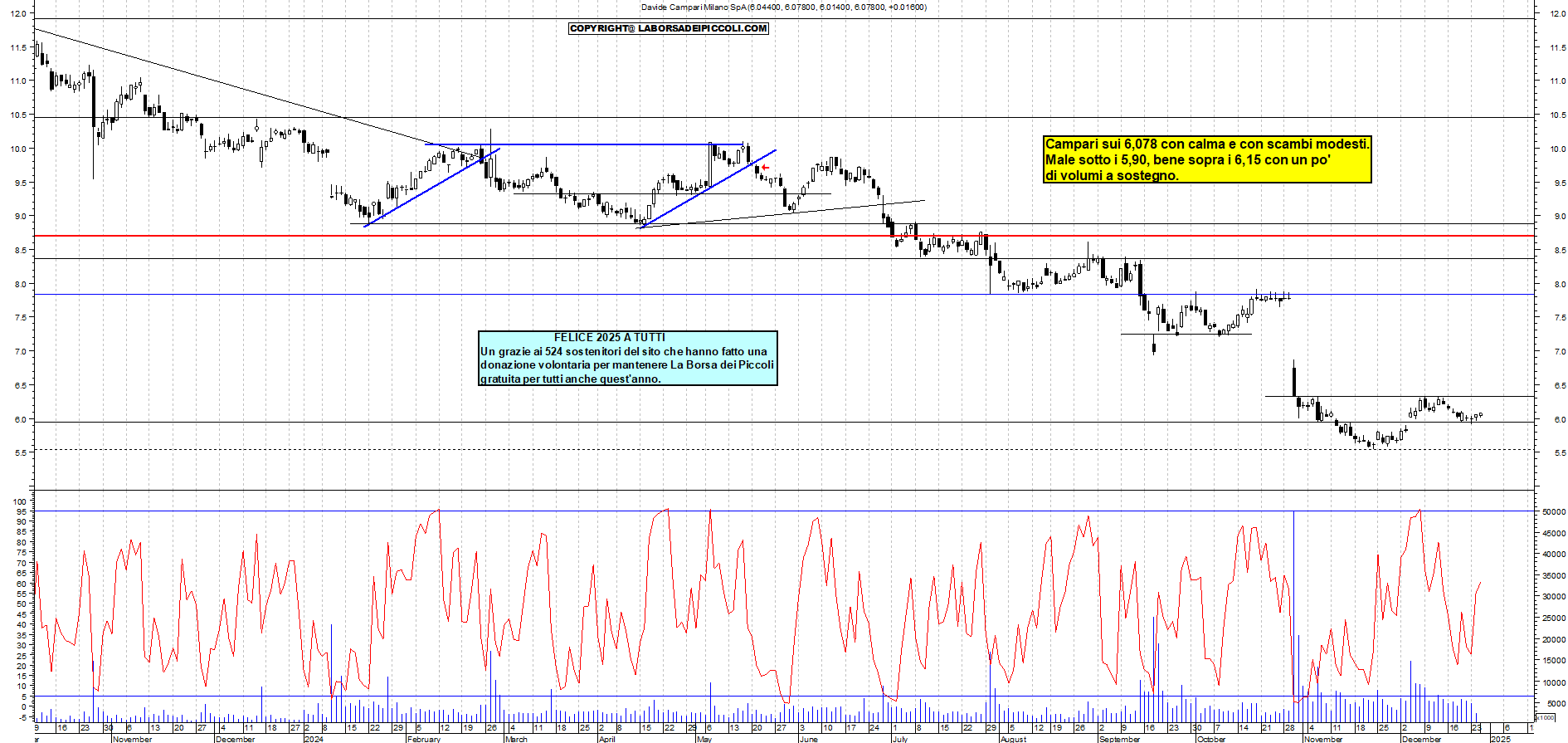Viewport: 1568px width, 743px height.
Task: Click the 5000 volume axis value
Action: click(x=1555, y=703)
